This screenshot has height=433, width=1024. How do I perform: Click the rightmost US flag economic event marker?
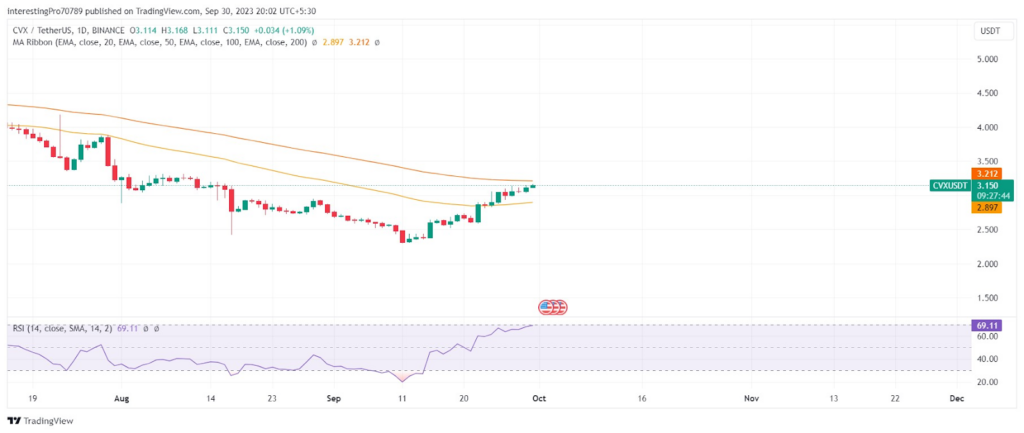click(x=561, y=306)
